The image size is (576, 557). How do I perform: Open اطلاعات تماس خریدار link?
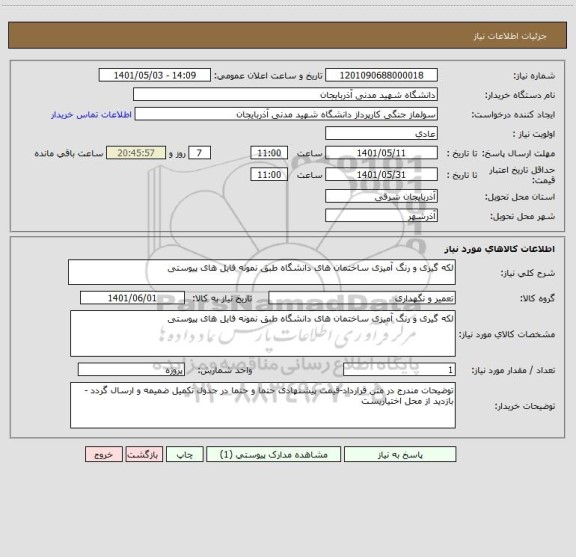[91, 115]
